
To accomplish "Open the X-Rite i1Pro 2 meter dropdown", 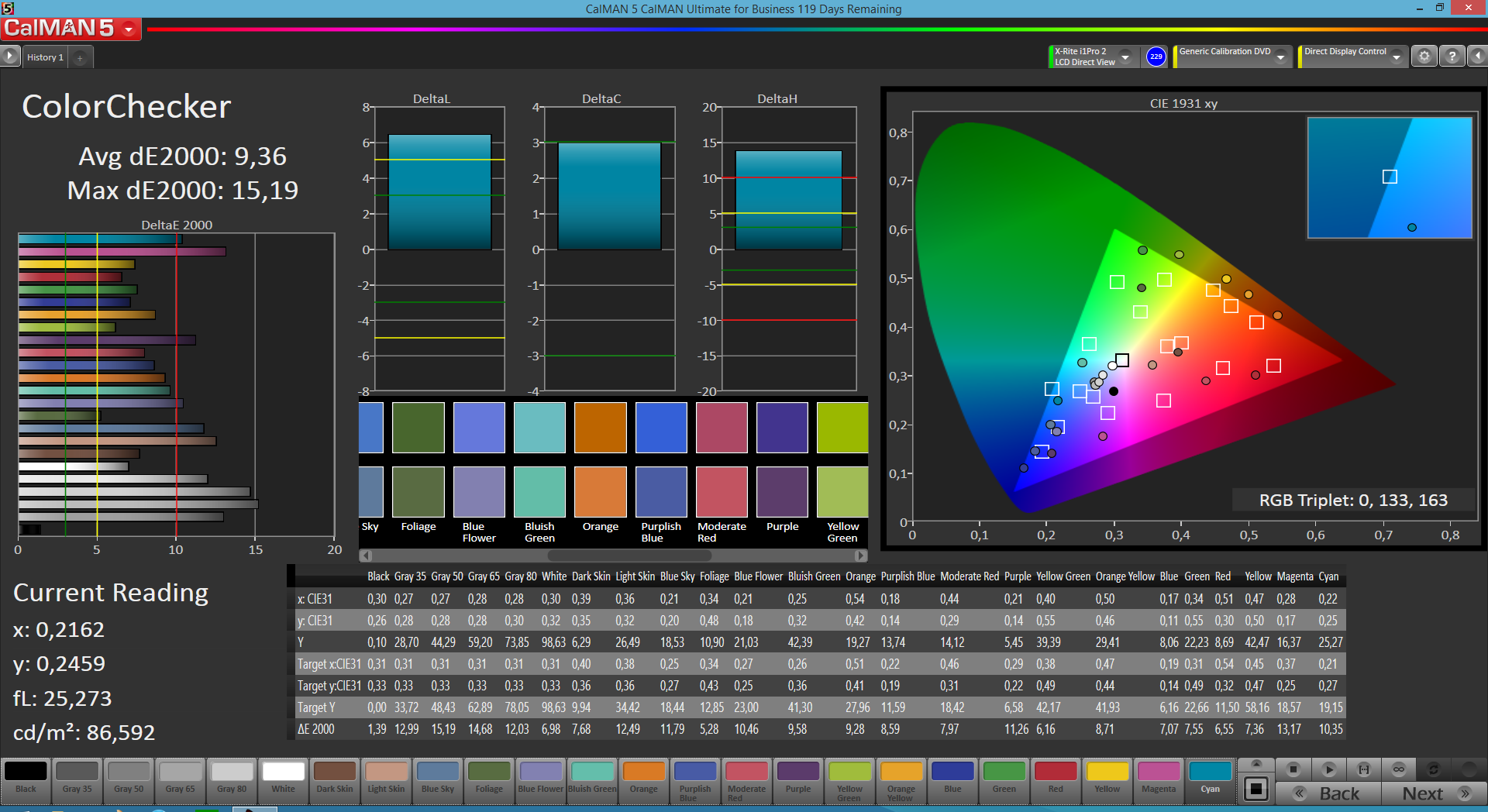I will coord(1125,57).
